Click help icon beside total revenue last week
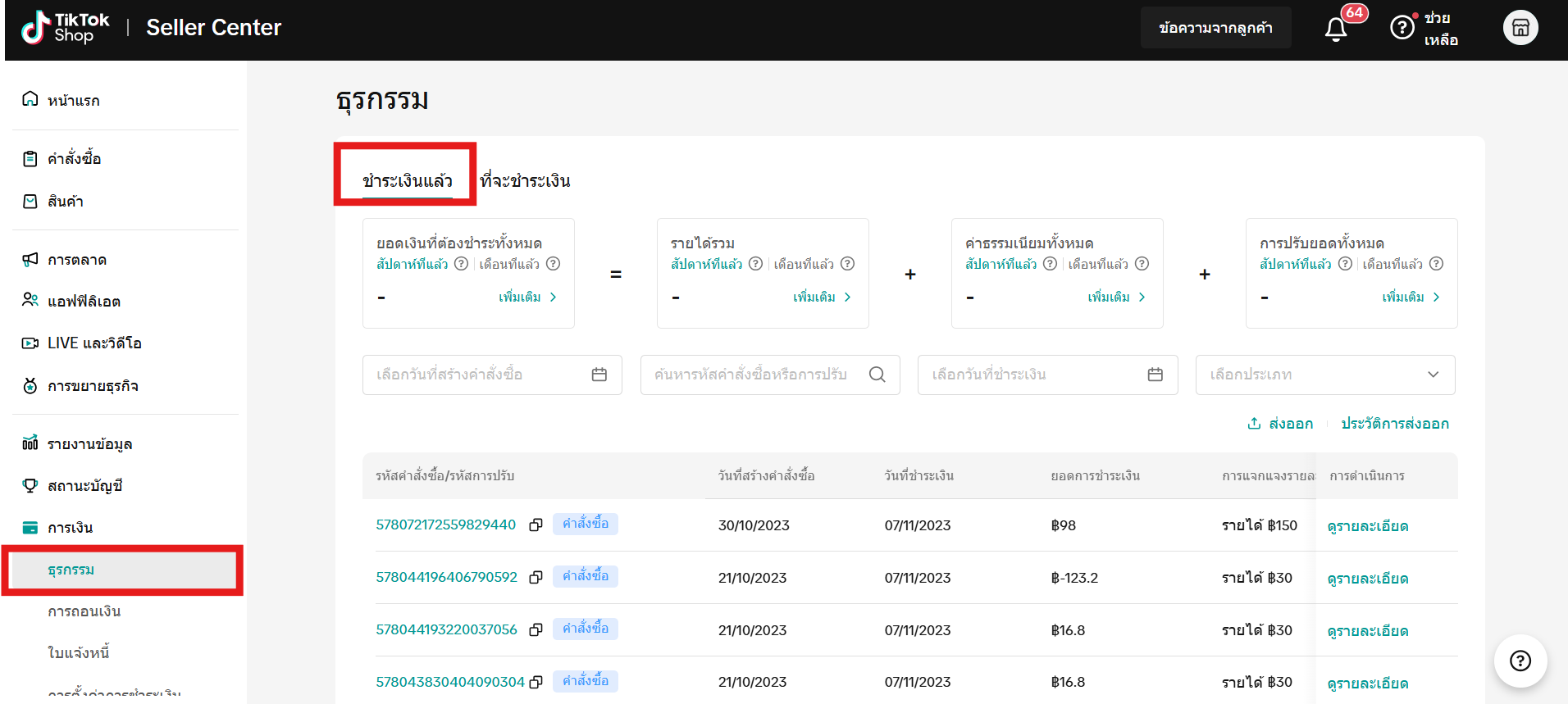 click(x=755, y=264)
